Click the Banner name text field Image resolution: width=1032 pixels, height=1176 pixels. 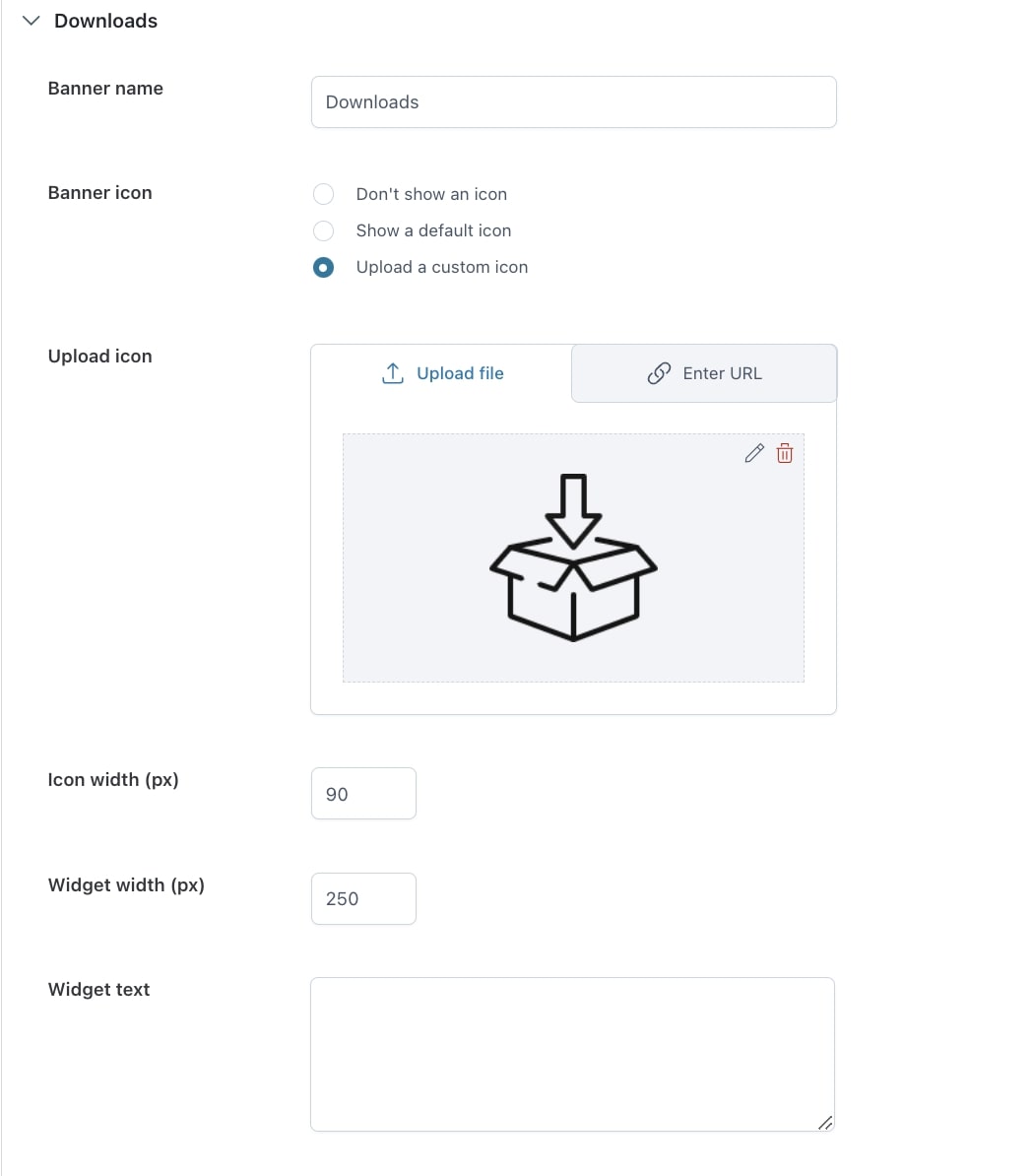573,102
